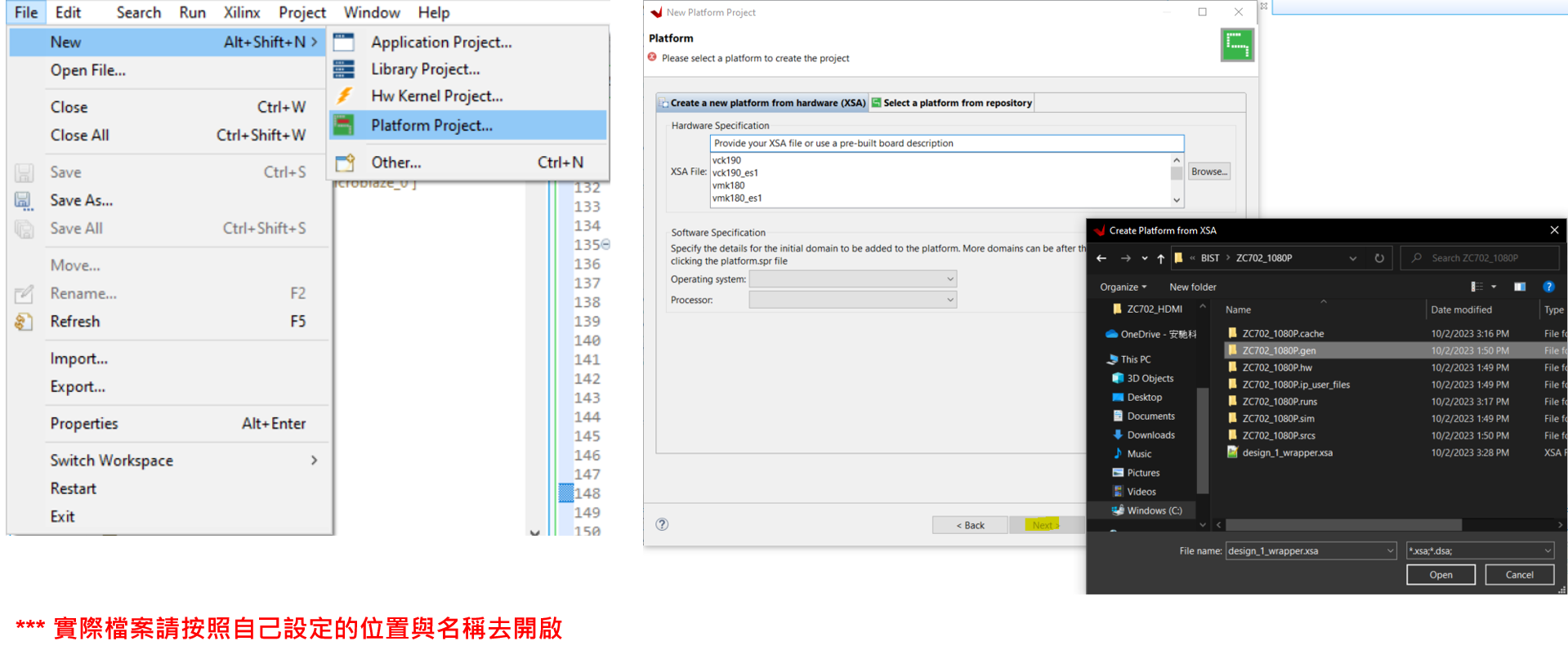Select the ZC702_HDMI folder in sidebar
This screenshot has height=659, width=1568.
pyautogui.click(x=1148, y=309)
